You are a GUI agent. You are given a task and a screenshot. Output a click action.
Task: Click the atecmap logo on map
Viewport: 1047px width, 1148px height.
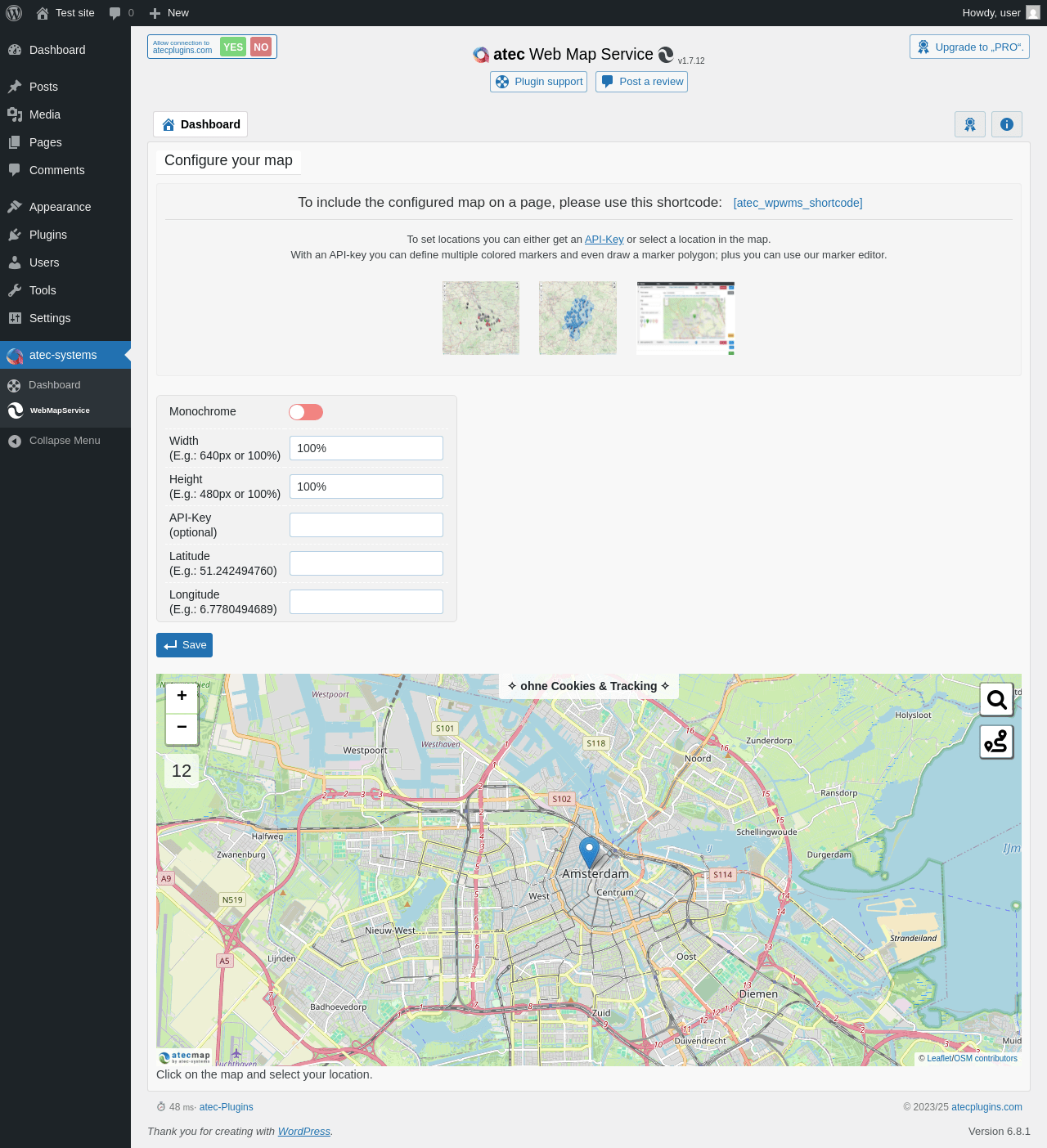(x=185, y=1057)
